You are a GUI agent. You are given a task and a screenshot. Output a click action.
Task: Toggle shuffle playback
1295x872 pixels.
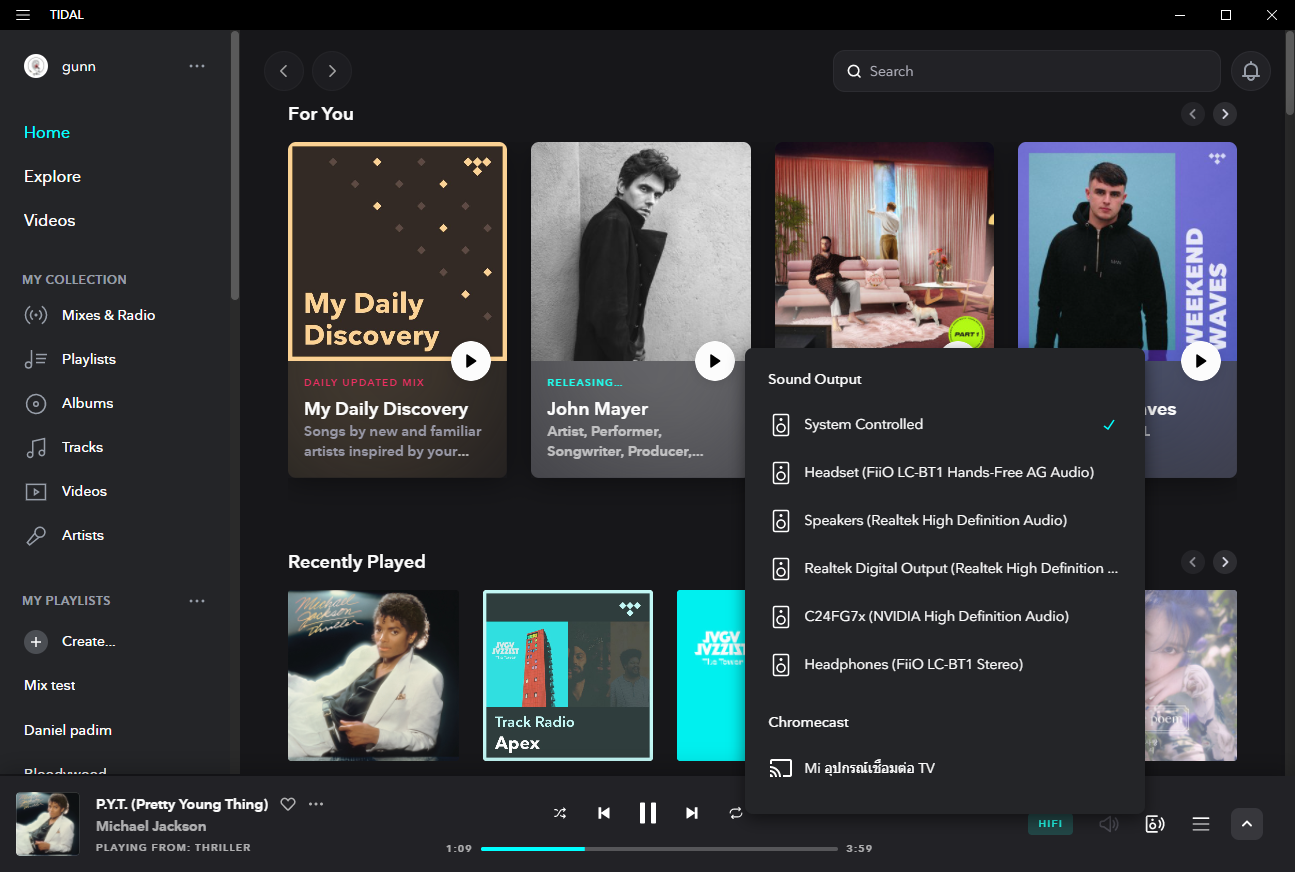(560, 813)
